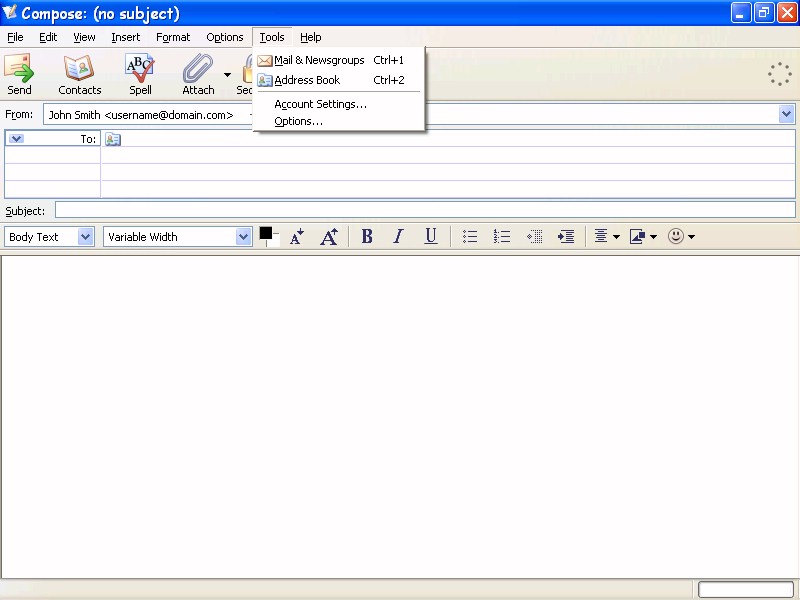
Task: Increase font size with larger-A icon
Action: click(x=329, y=236)
